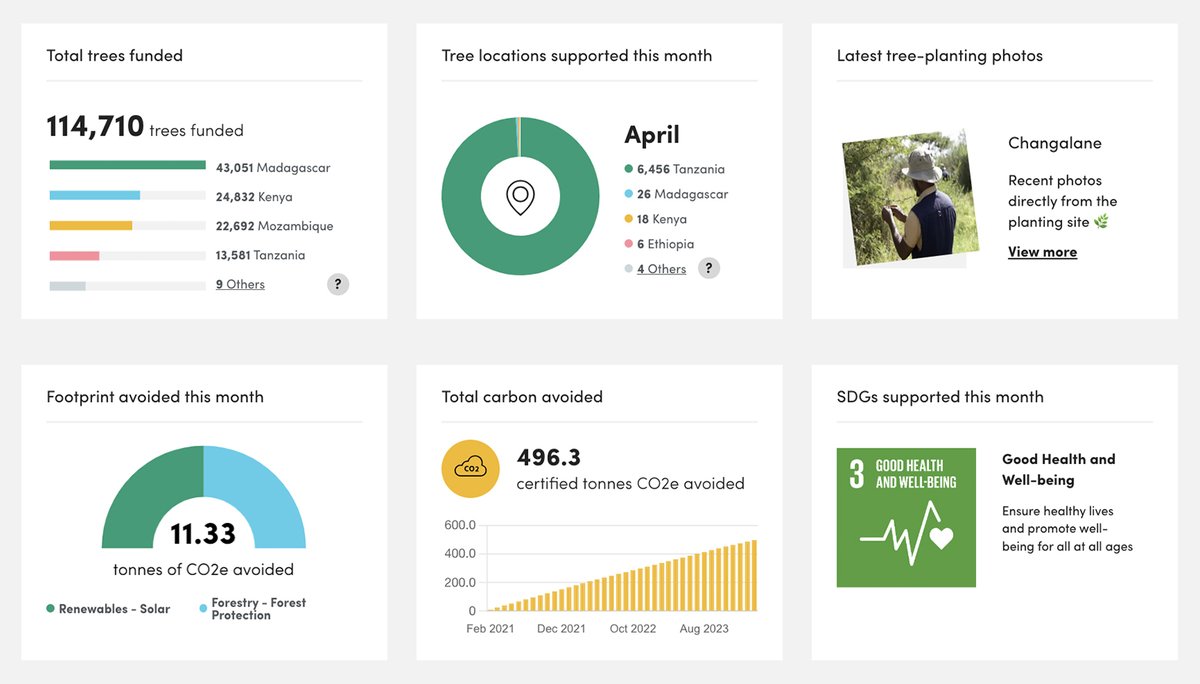Viewport: 1200px width, 684px height.
Task: Click the 496.3 carbon total
Action: coord(549,457)
